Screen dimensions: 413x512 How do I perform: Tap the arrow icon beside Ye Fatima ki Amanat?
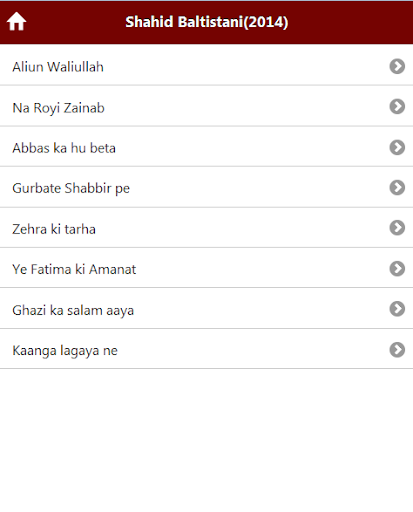(x=397, y=268)
